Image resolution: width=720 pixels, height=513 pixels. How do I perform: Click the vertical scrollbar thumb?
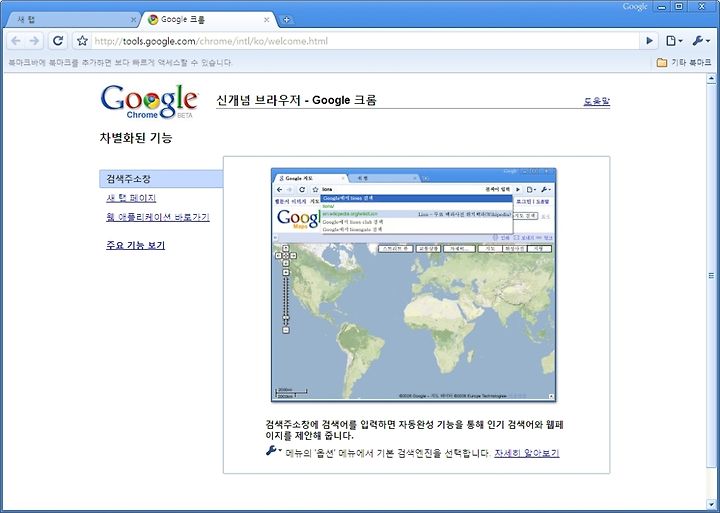(711, 276)
